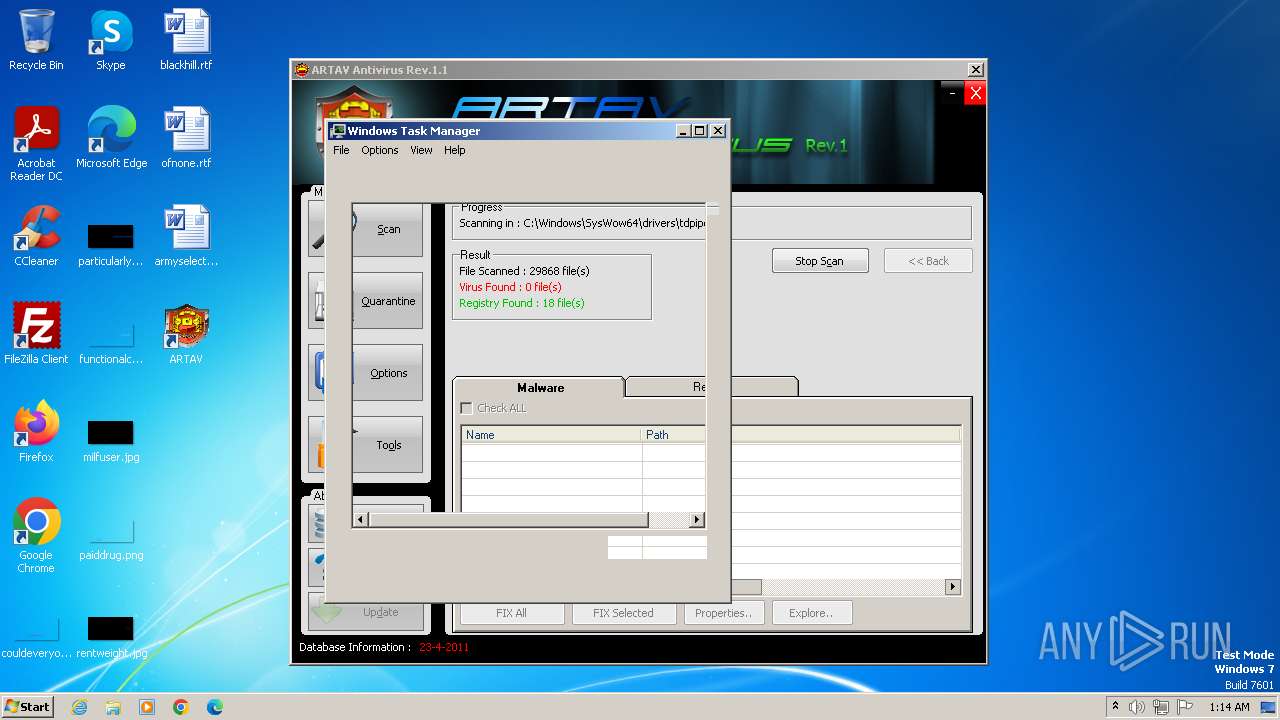Image resolution: width=1280 pixels, height=720 pixels.
Task: Open ARTAV Options section
Action: coord(388,373)
